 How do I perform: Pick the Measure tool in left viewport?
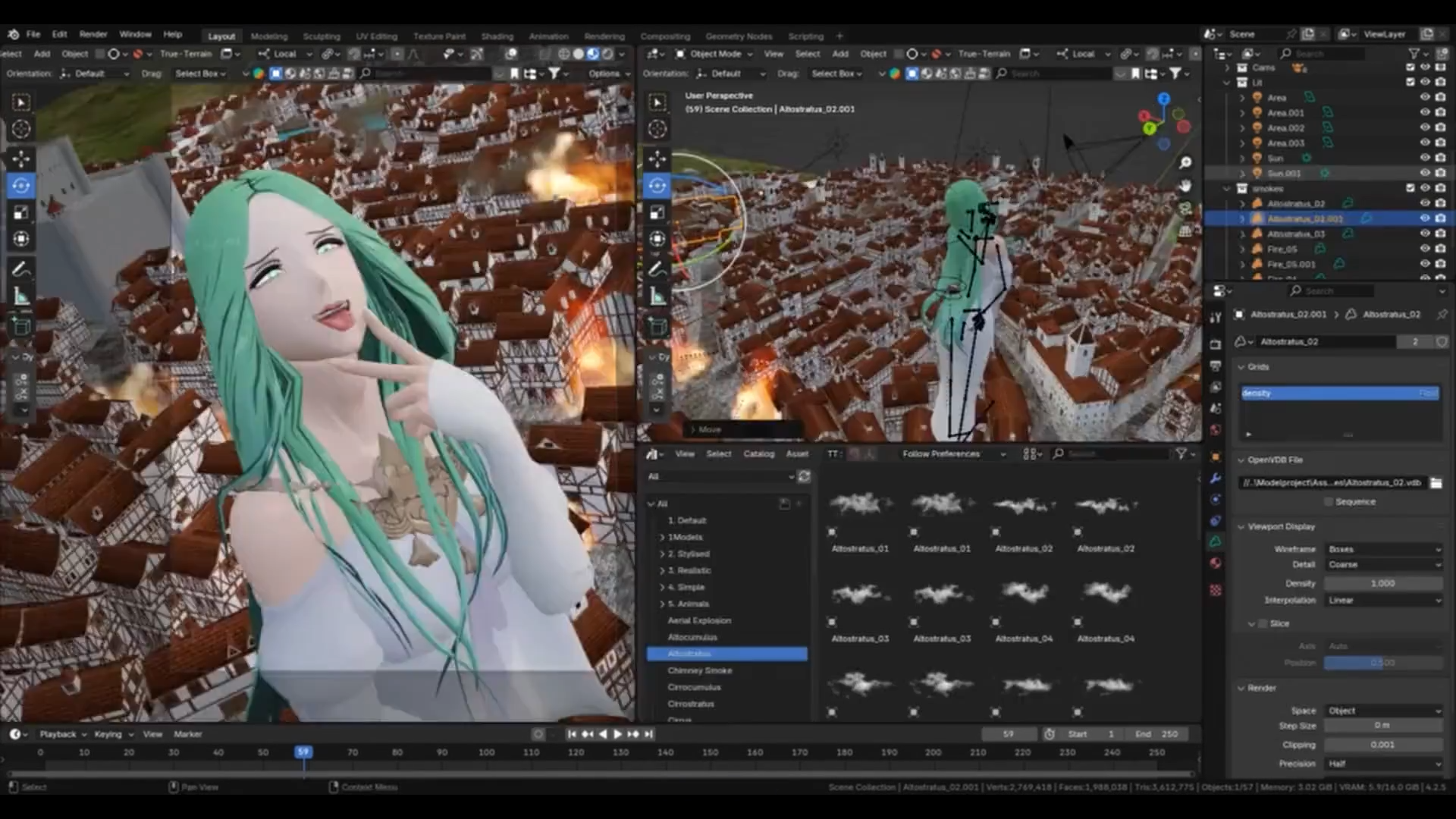tap(21, 297)
